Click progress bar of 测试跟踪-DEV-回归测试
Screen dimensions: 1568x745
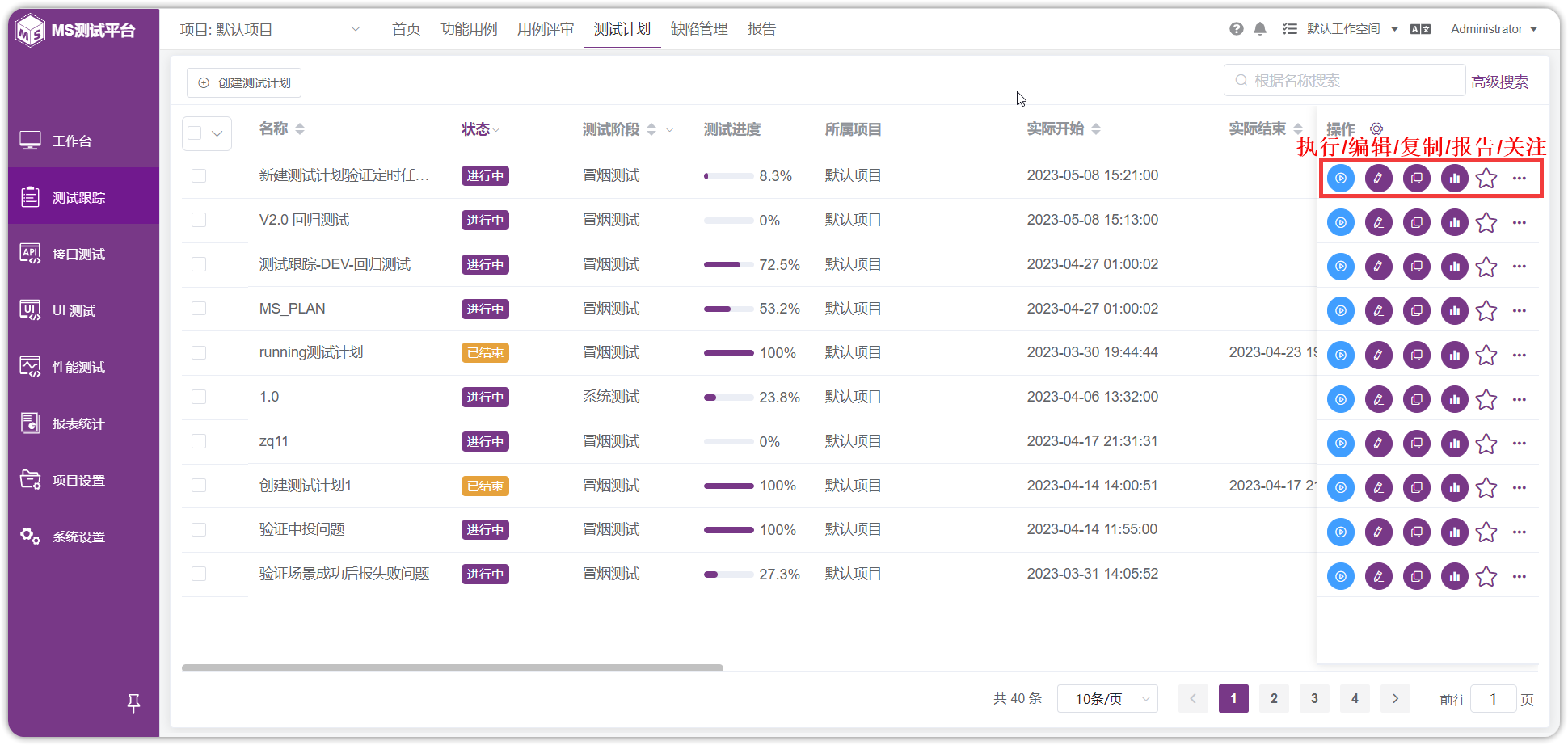[728, 264]
